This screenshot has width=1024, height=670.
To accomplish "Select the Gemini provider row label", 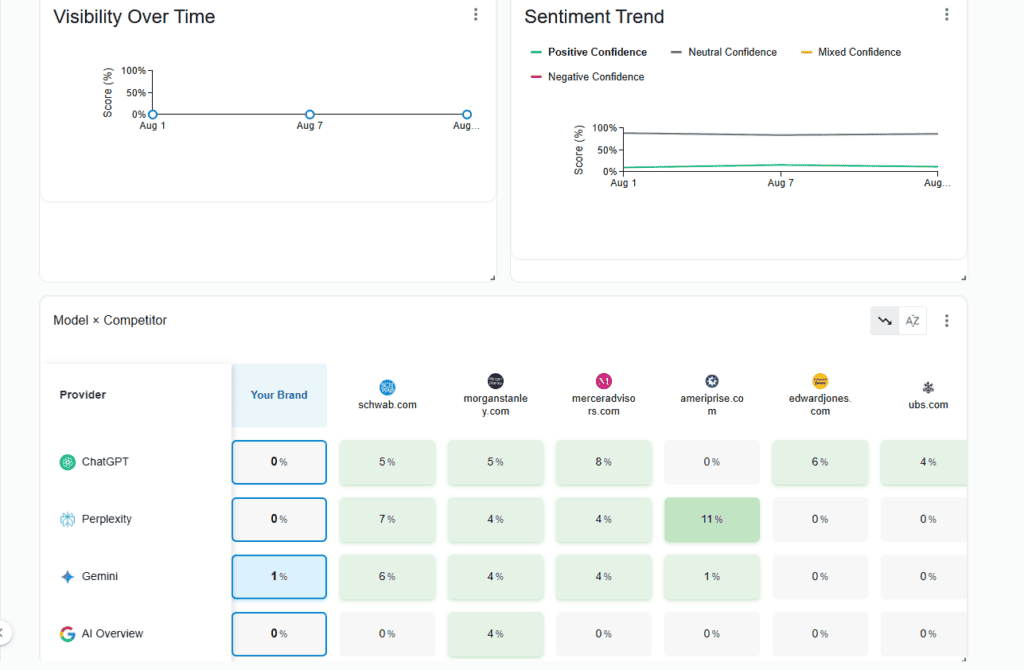I will pyautogui.click(x=100, y=577).
